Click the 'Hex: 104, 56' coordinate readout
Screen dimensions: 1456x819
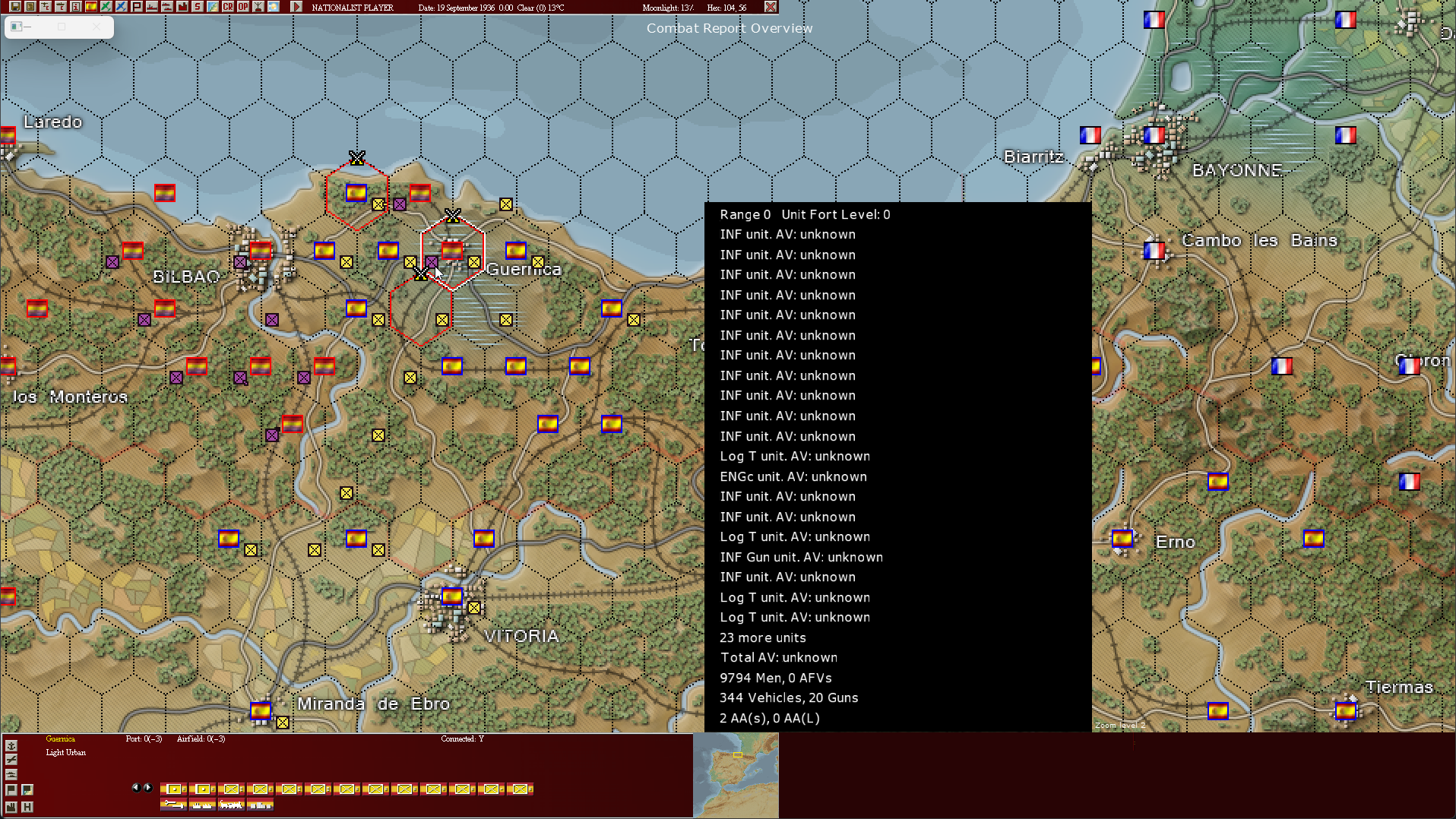click(726, 8)
